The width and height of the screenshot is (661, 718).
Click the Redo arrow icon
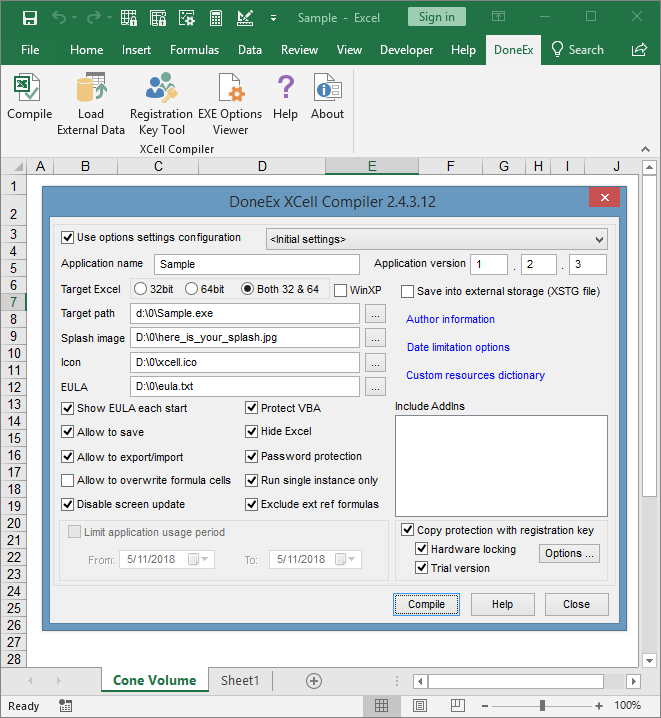[94, 18]
